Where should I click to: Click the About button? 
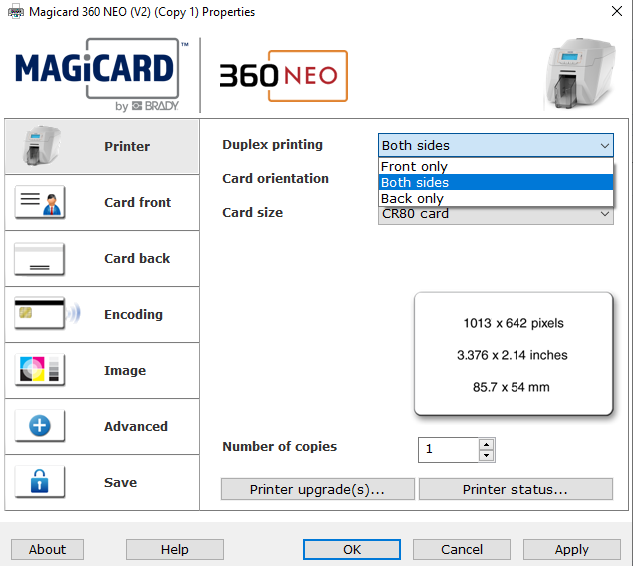(47, 549)
